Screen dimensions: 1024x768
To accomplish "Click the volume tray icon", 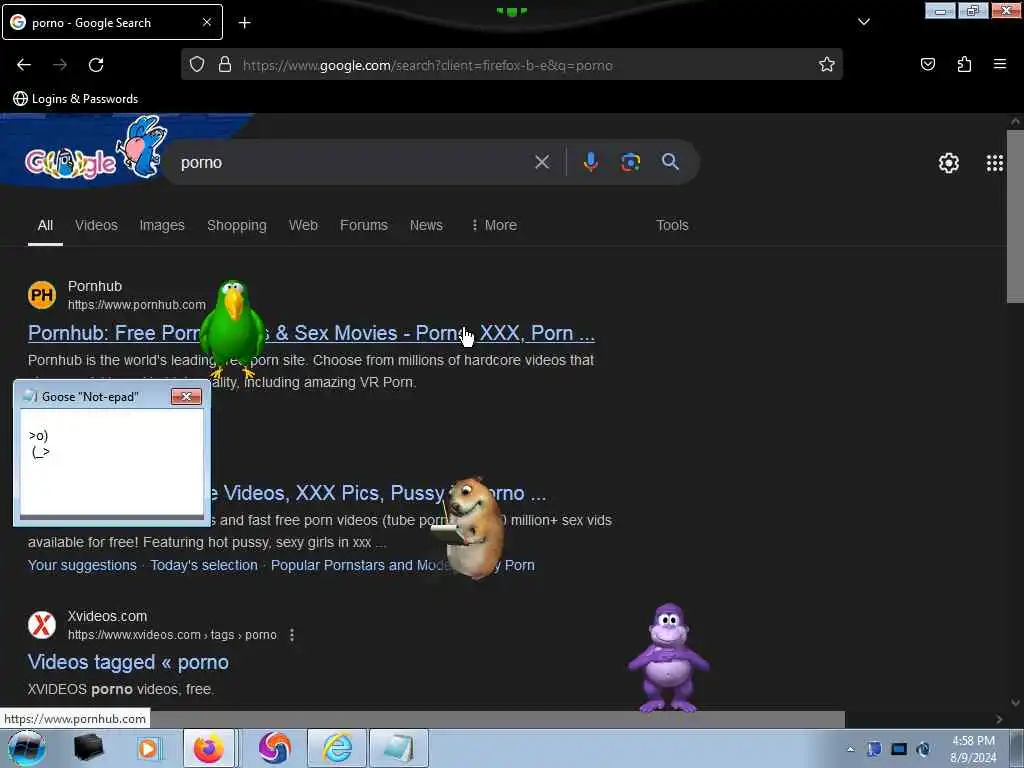I will (923, 749).
